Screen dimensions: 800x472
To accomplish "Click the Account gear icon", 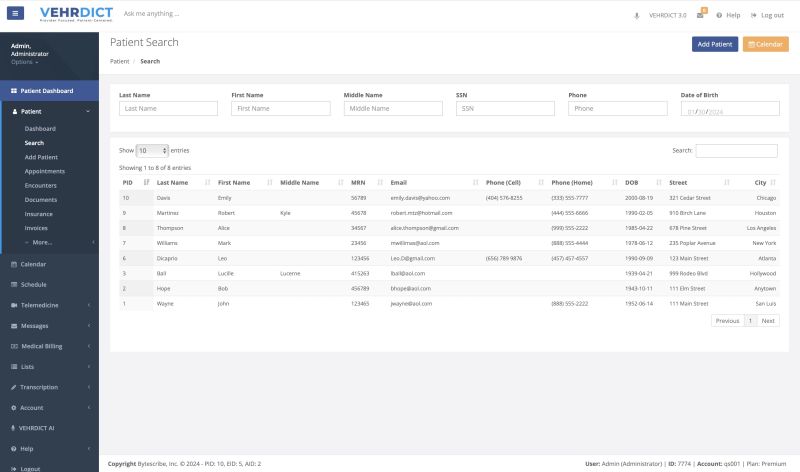I will [14, 408].
